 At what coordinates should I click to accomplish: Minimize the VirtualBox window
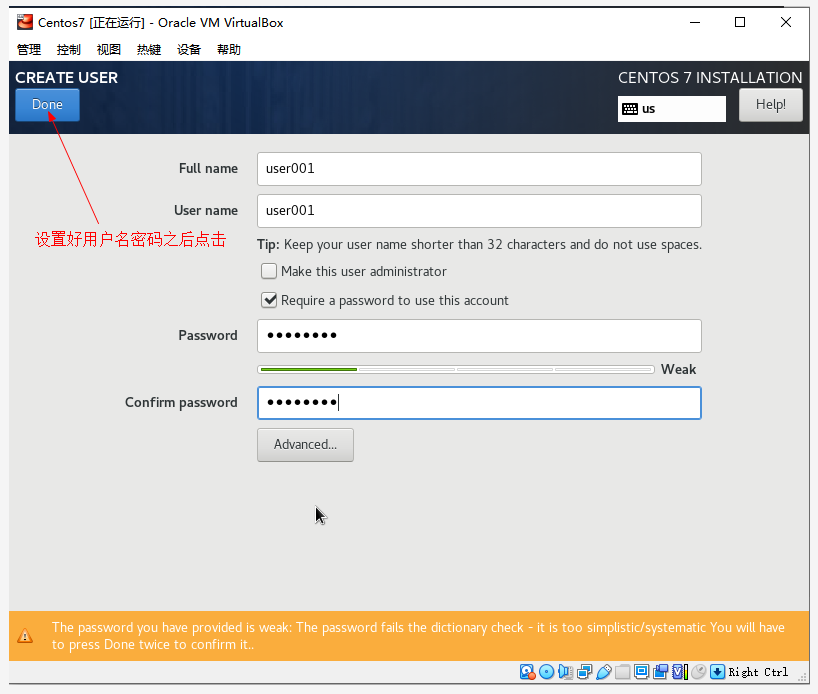[x=695, y=22]
